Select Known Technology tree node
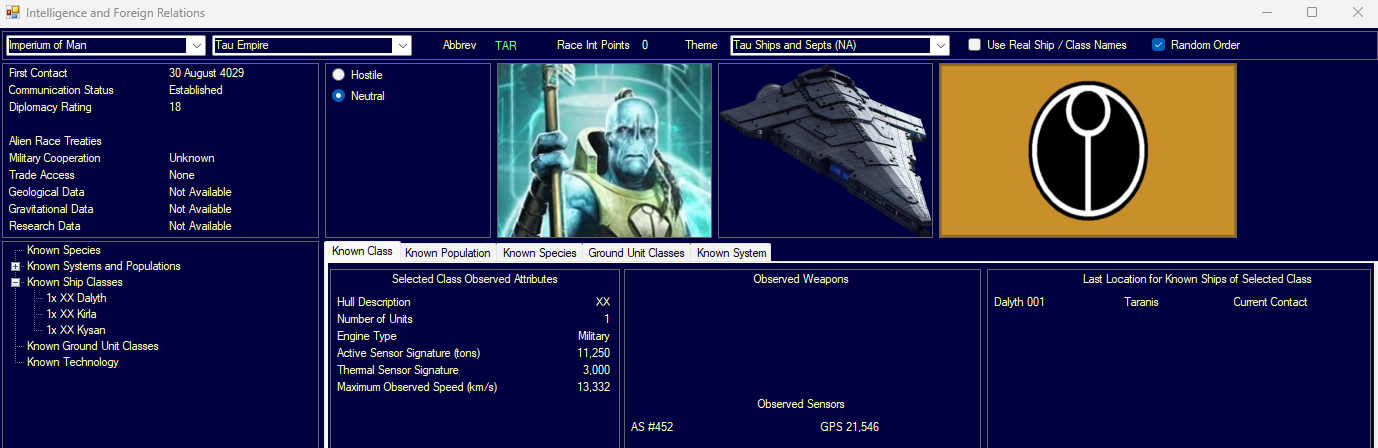This screenshot has width=1378, height=448. tap(73, 362)
